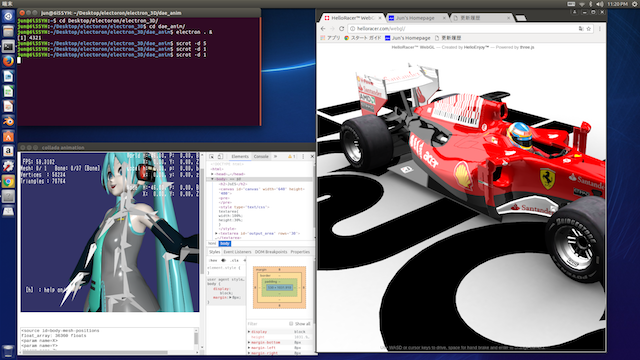The image size is (640, 360).
Task: Open the Files manager in the dock
Action: click(8, 31)
